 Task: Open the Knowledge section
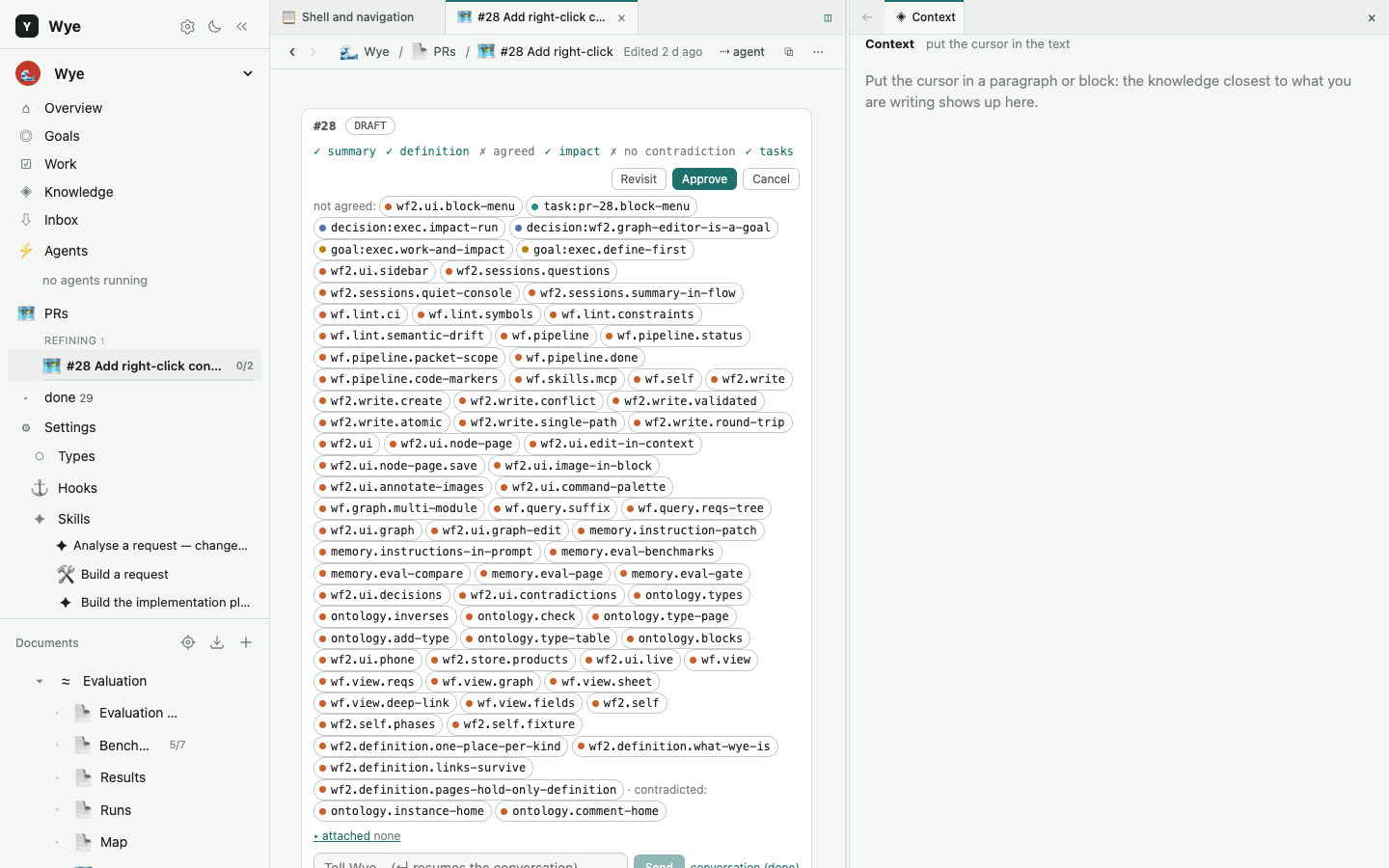coord(79,192)
